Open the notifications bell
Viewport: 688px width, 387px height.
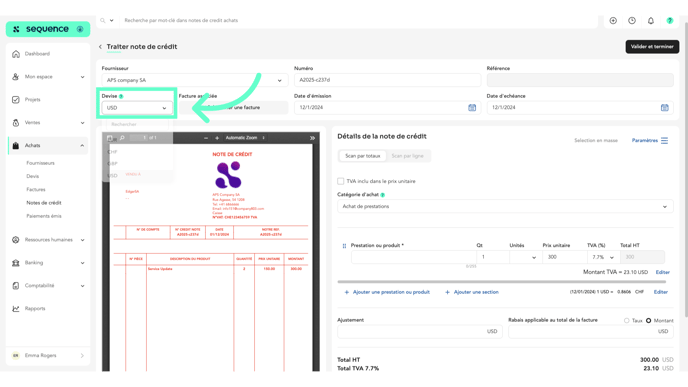pyautogui.click(x=651, y=21)
